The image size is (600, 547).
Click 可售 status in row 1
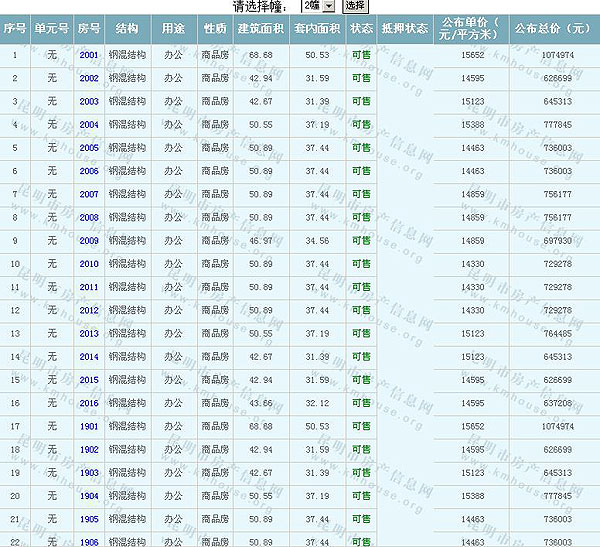tap(361, 54)
